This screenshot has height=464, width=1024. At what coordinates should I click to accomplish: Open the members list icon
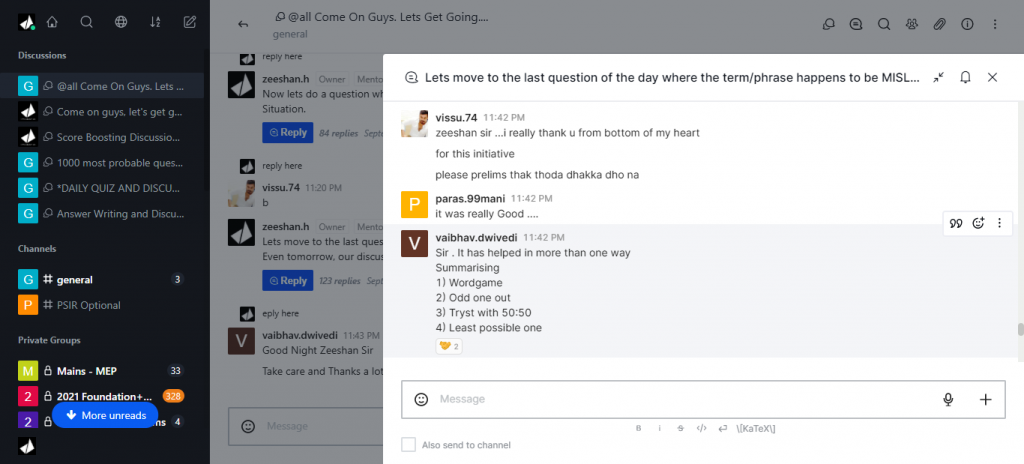click(912, 24)
